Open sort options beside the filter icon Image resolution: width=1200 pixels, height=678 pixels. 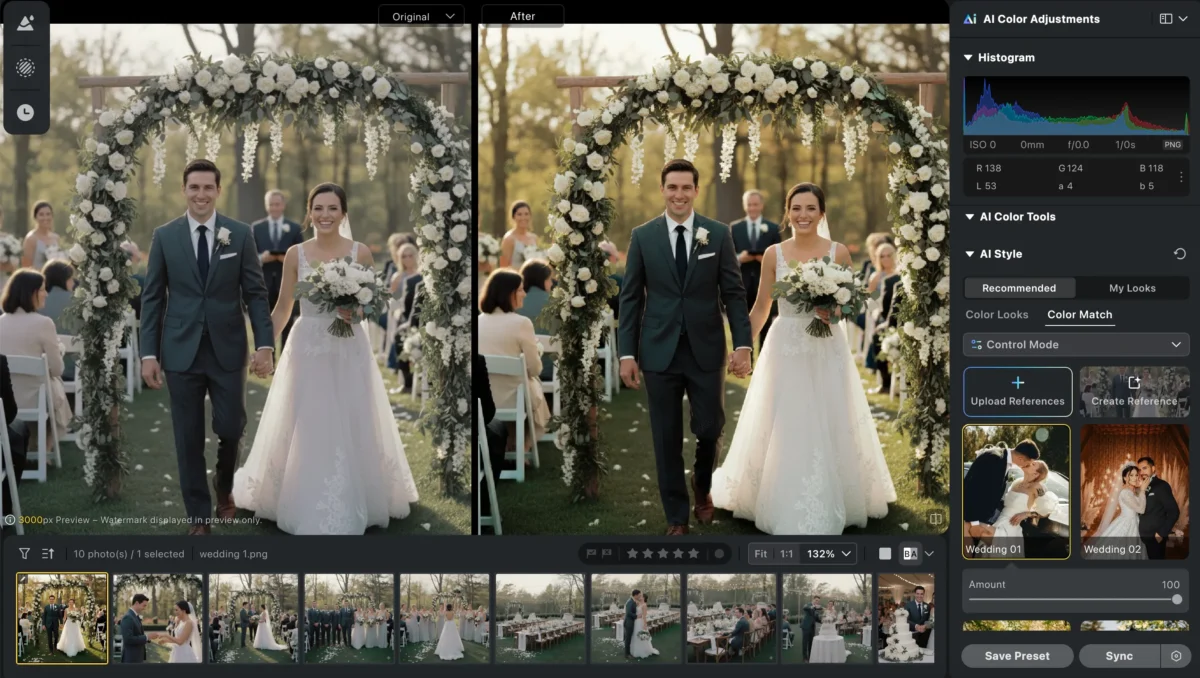coord(45,553)
